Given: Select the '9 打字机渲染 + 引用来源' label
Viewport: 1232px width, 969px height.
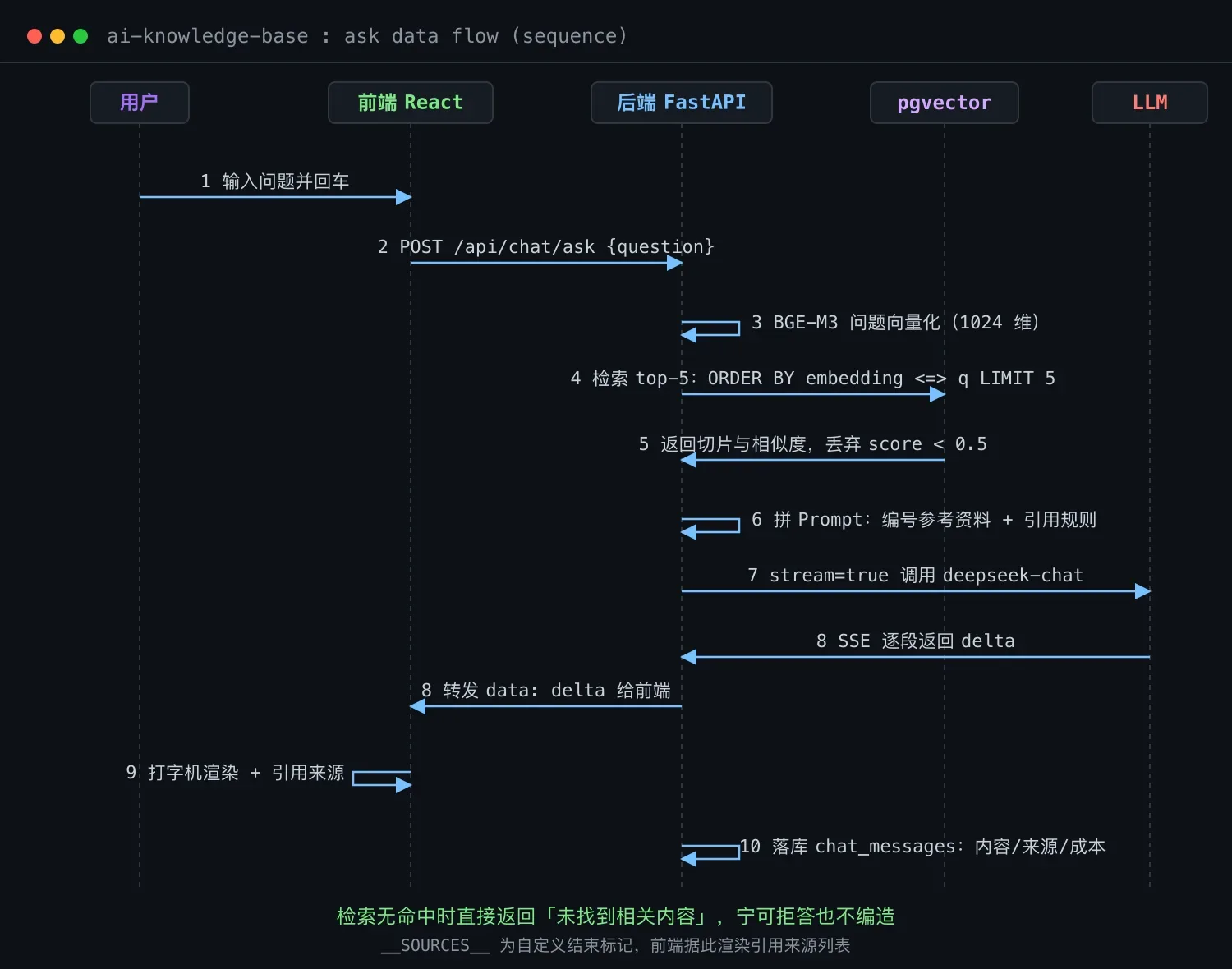Looking at the screenshot, I should 235,772.
